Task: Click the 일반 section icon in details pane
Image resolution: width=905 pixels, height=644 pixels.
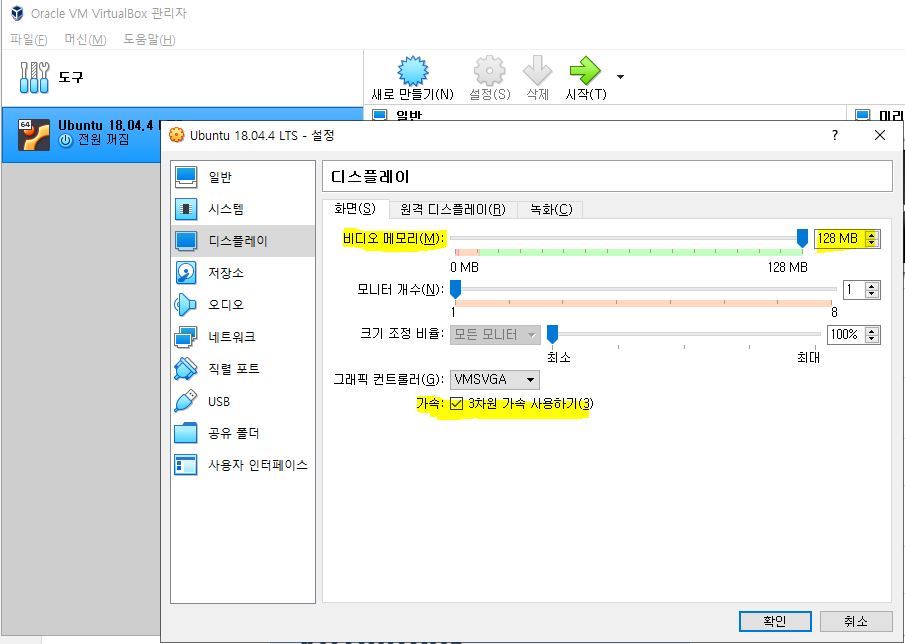Action: coord(379,114)
